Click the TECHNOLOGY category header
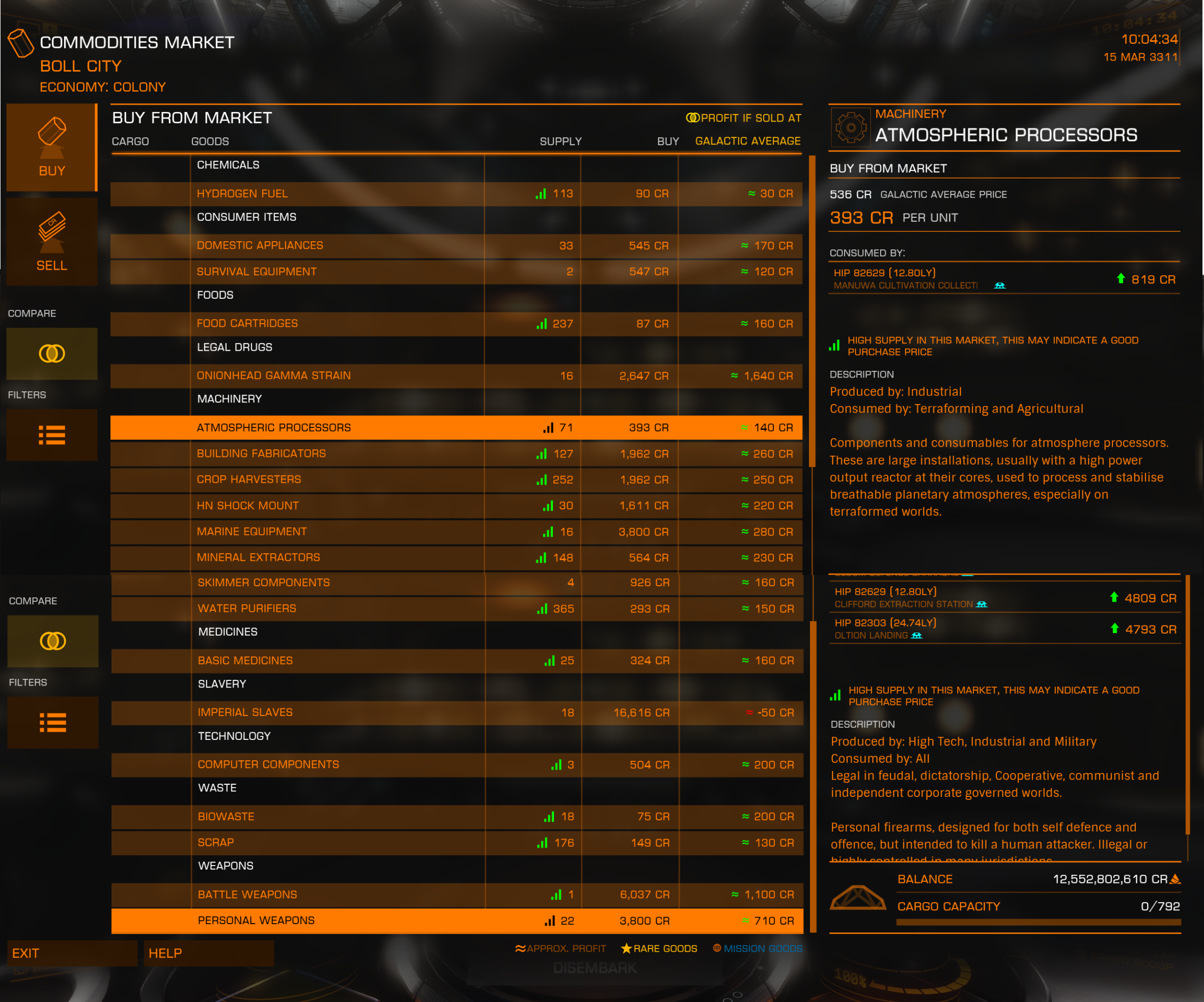The width and height of the screenshot is (1204, 1002). point(234,736)
